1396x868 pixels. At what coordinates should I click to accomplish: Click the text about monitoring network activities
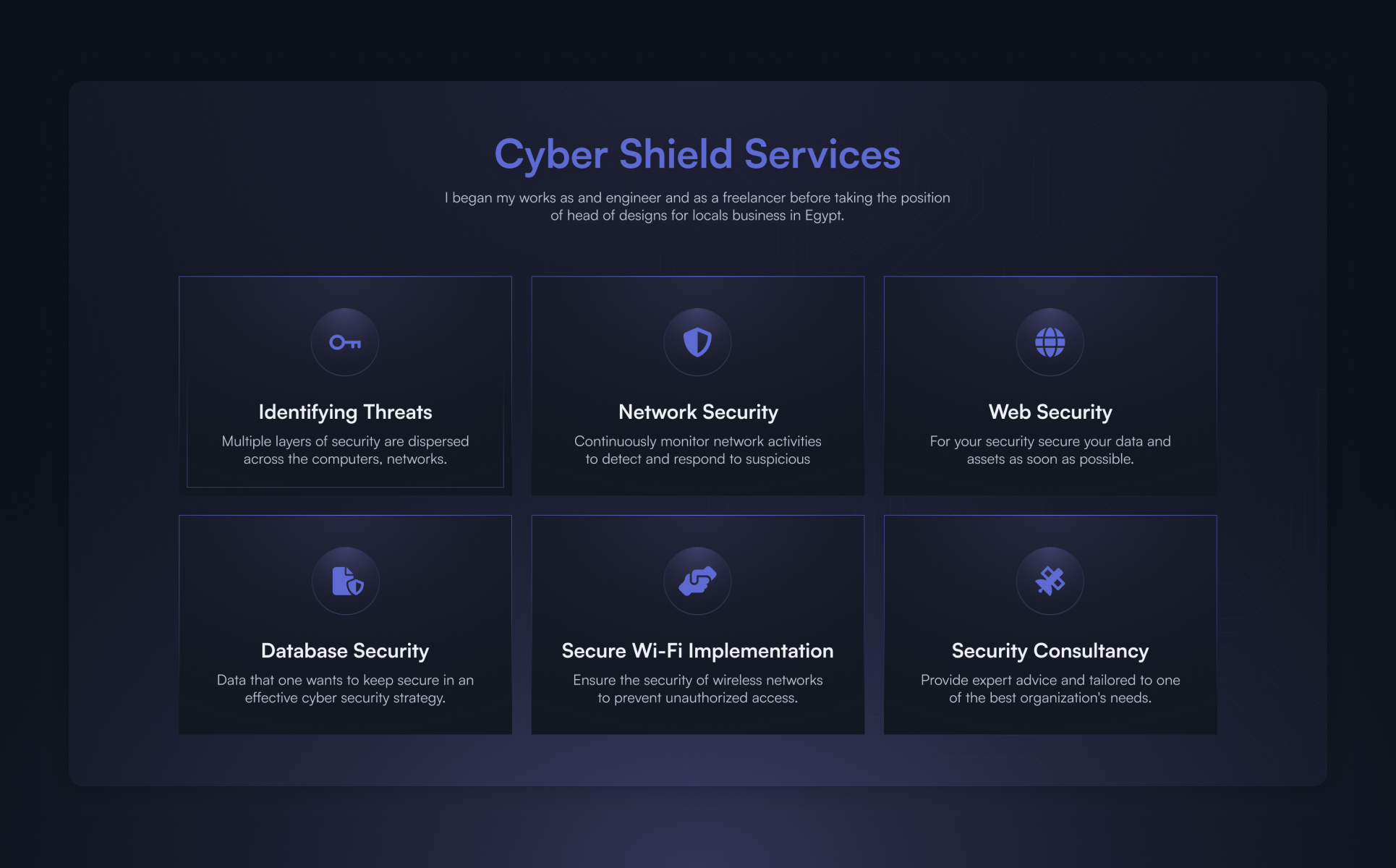(x=697, y=450)
